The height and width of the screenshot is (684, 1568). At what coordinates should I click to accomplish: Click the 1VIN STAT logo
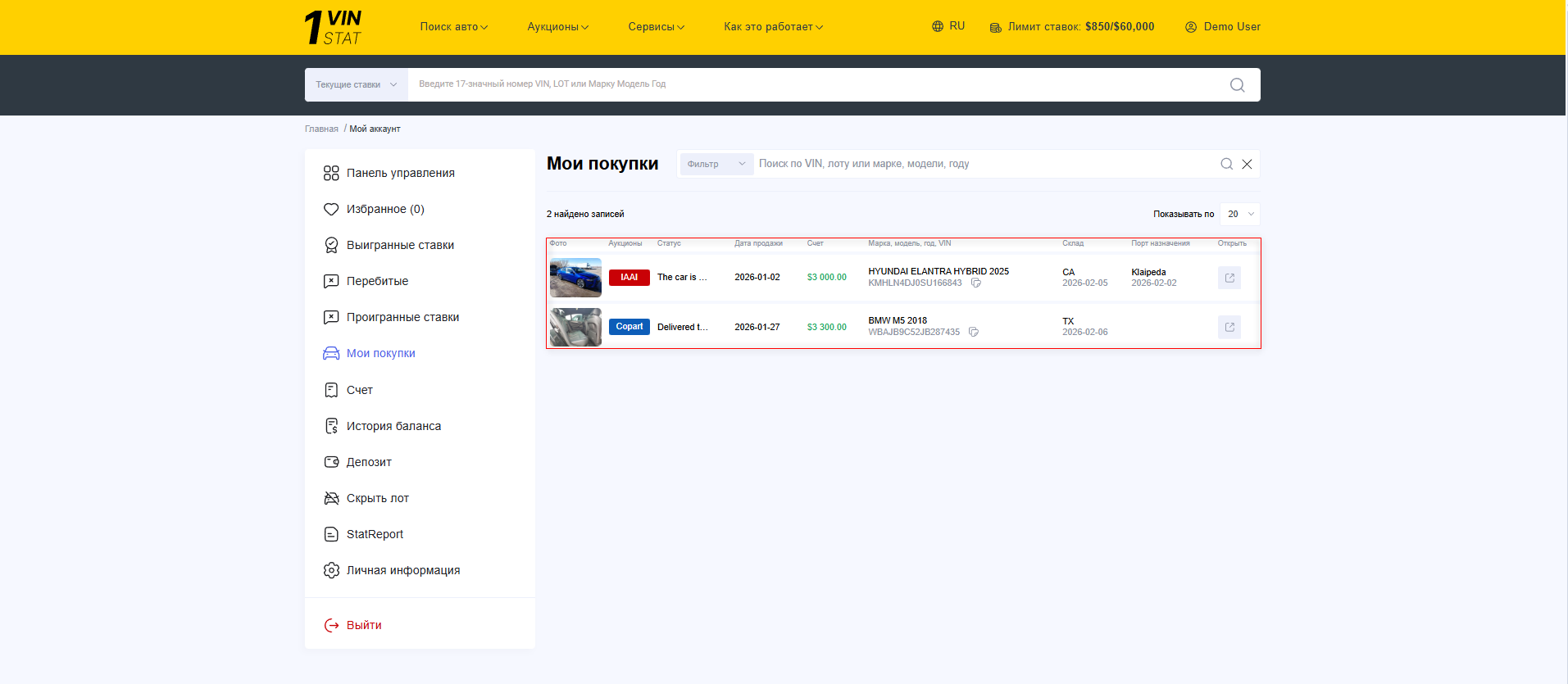tap(333, 27)
